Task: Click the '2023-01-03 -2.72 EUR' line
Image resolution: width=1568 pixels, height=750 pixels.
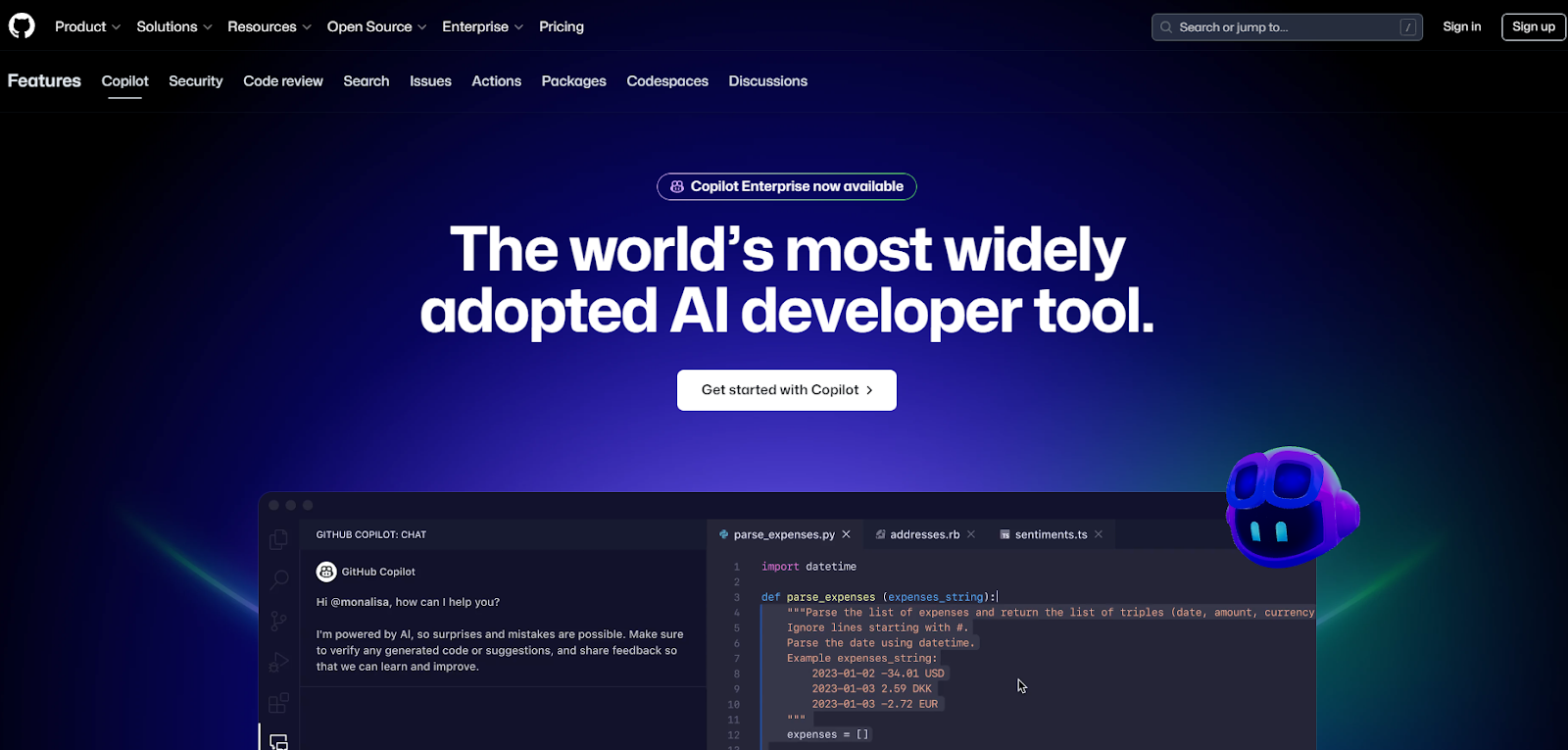Action: [x=874, y=704]
